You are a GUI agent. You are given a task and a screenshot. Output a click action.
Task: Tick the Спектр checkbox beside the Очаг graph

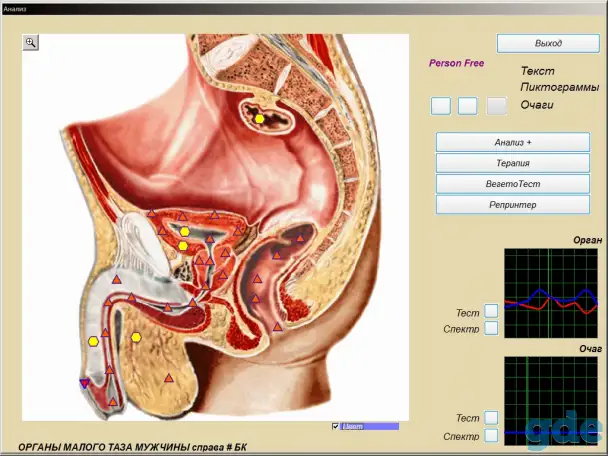[491, 435]
